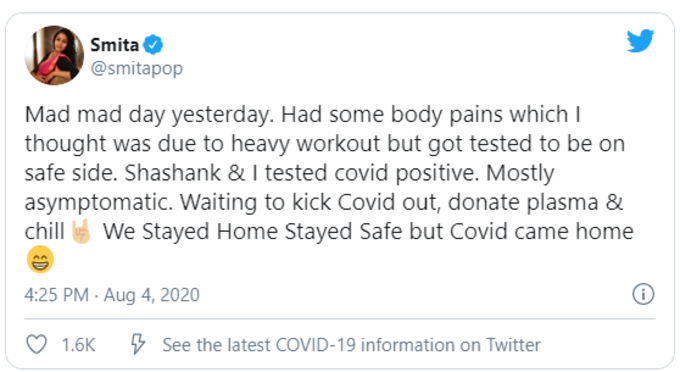Screen dimensions: 680x372
Task: Open Smita's profile picture
Action: 54,55
